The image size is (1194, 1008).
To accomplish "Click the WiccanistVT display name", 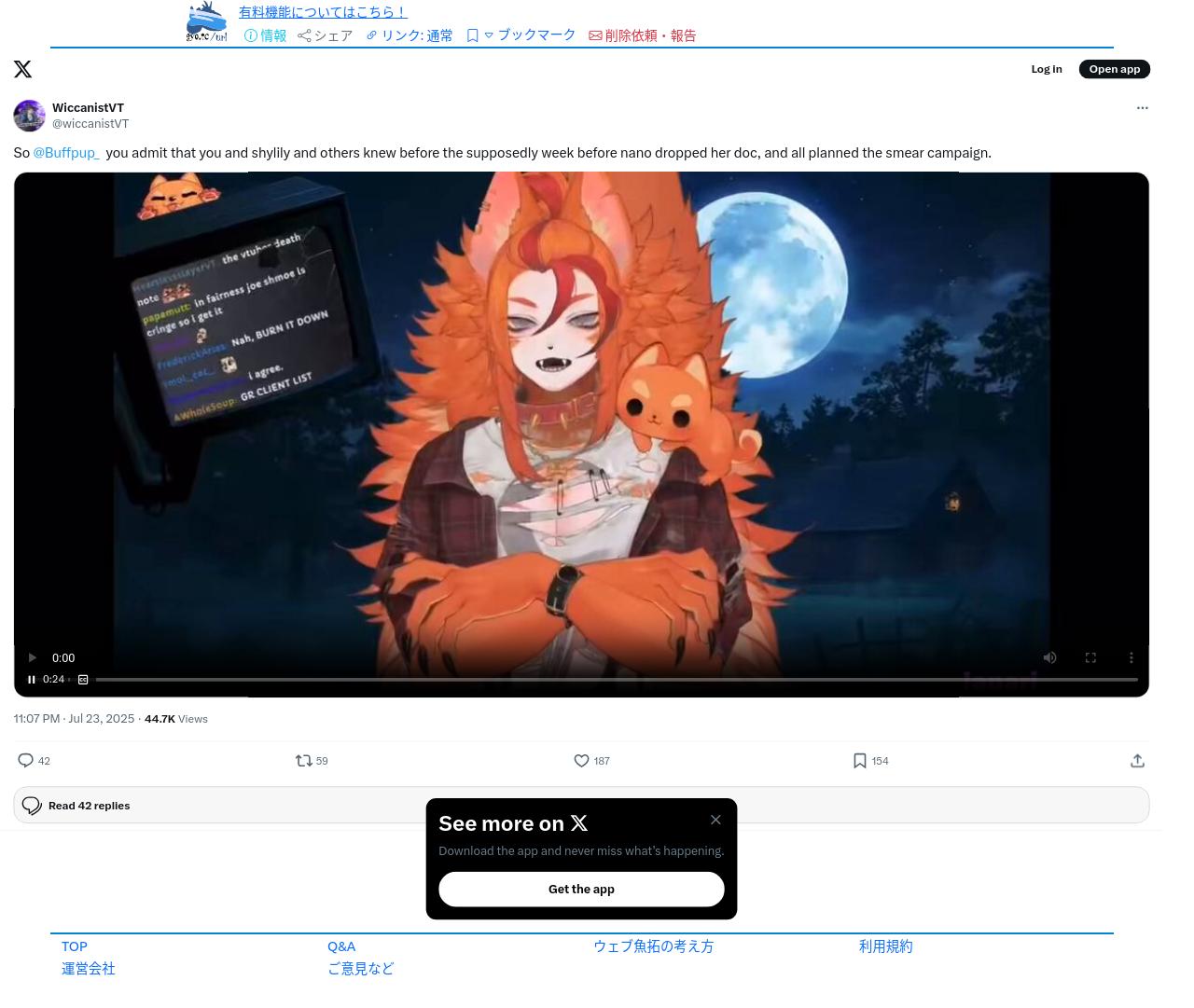I will coord(88,108).
